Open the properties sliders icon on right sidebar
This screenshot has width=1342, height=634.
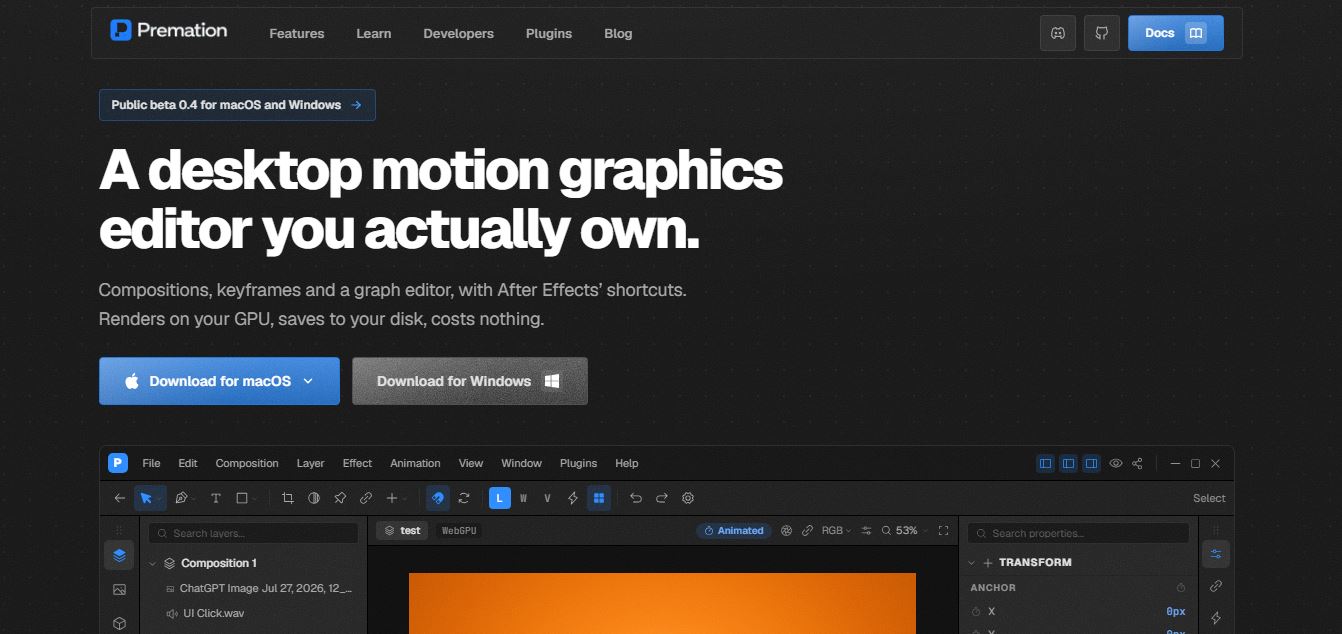pos(1216,554)
